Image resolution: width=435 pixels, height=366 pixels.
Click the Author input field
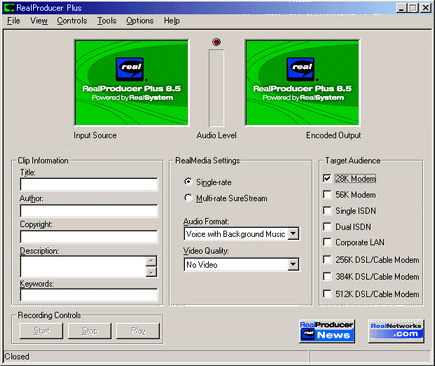(89, 211)
